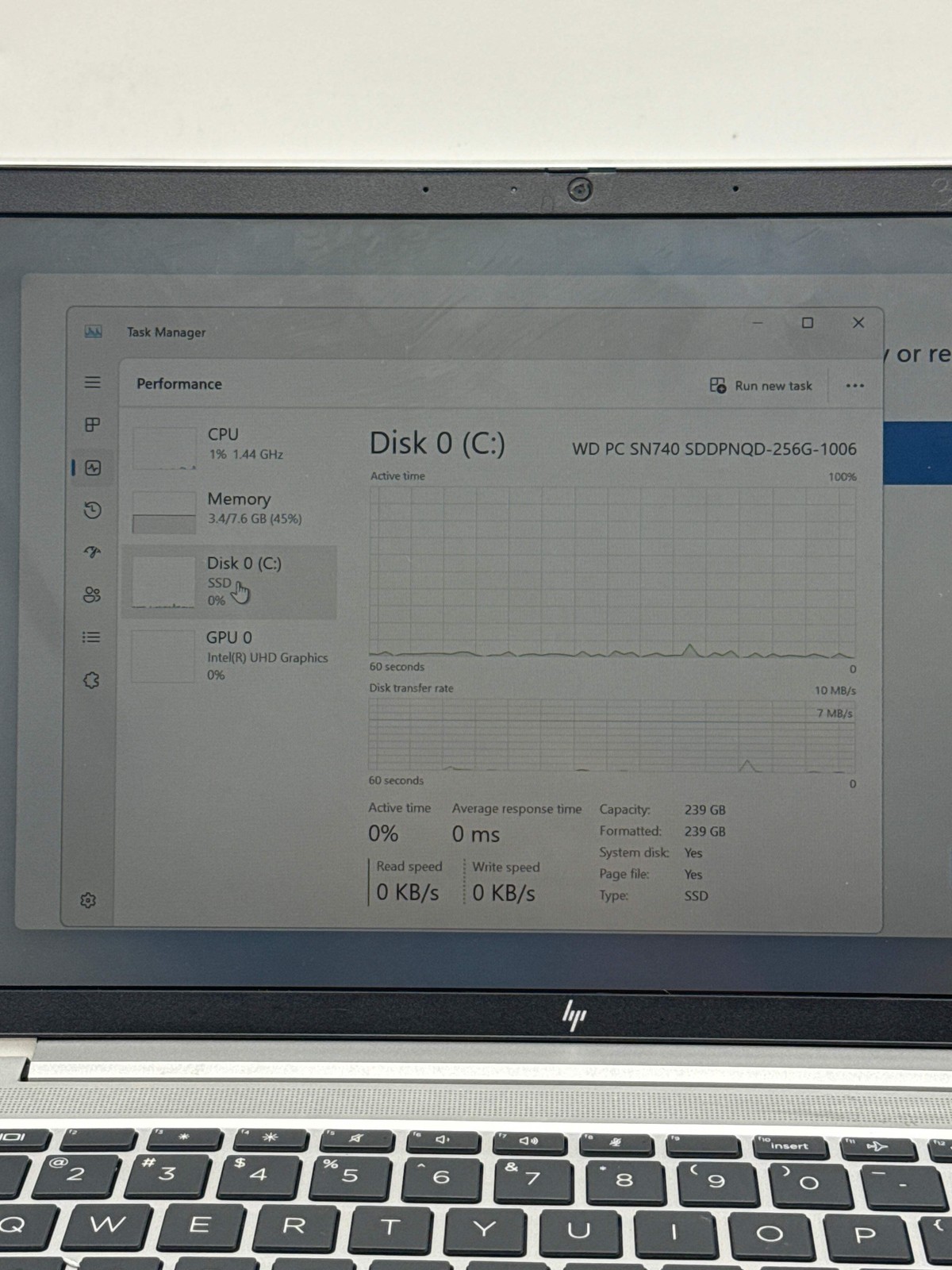Click the Performance page title

click(179, 384)
